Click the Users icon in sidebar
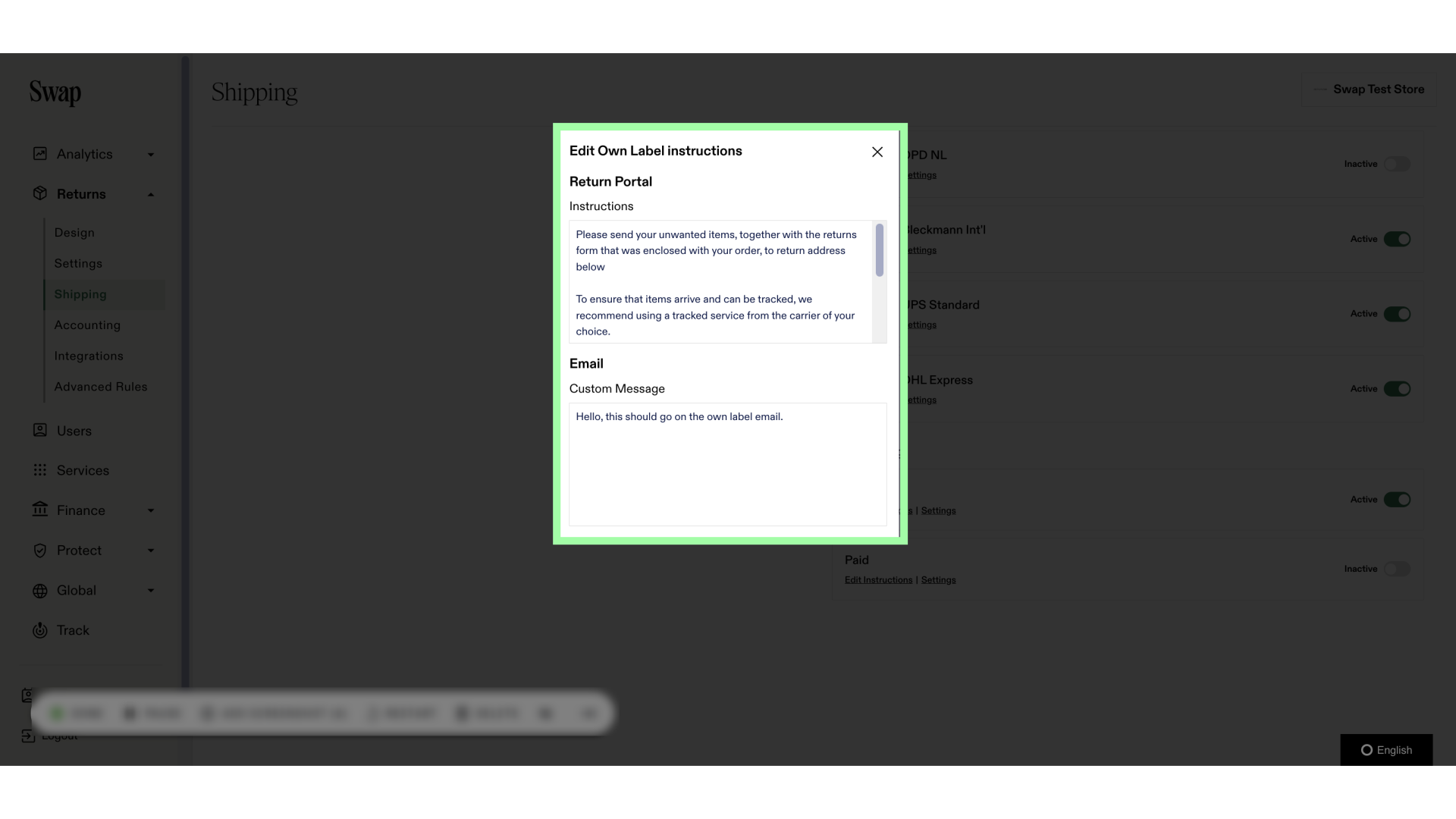Image resolution: width=1456 pixels, height=819 pixels. (40, 430)
